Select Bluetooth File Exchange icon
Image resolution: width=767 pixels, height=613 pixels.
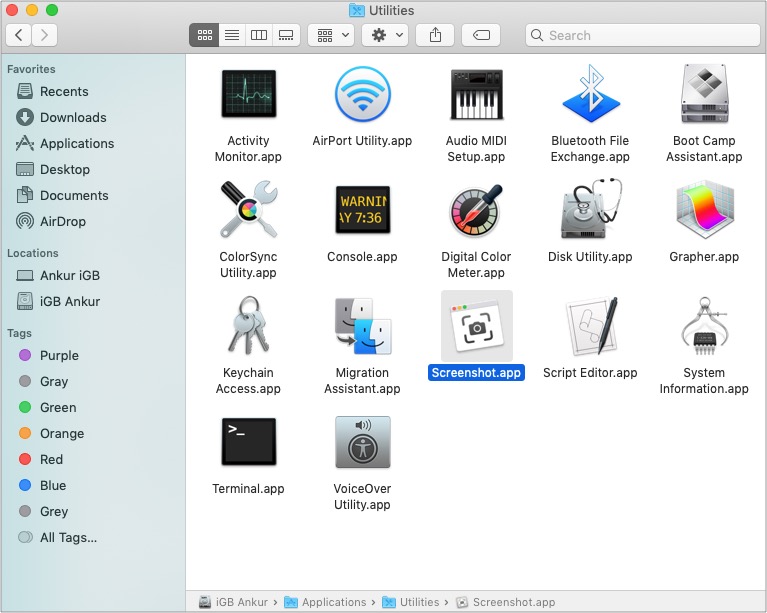(x=590, y=95)
